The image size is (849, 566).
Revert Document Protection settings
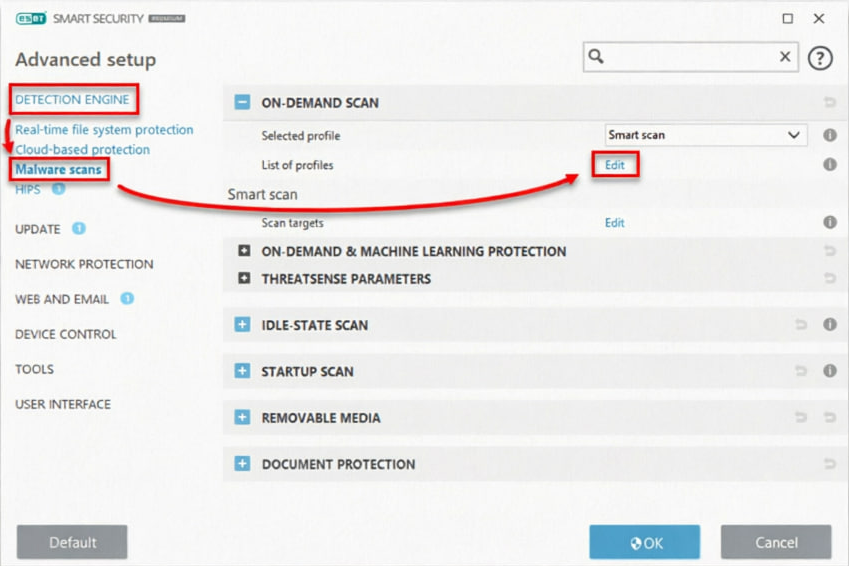click(830, 464)
